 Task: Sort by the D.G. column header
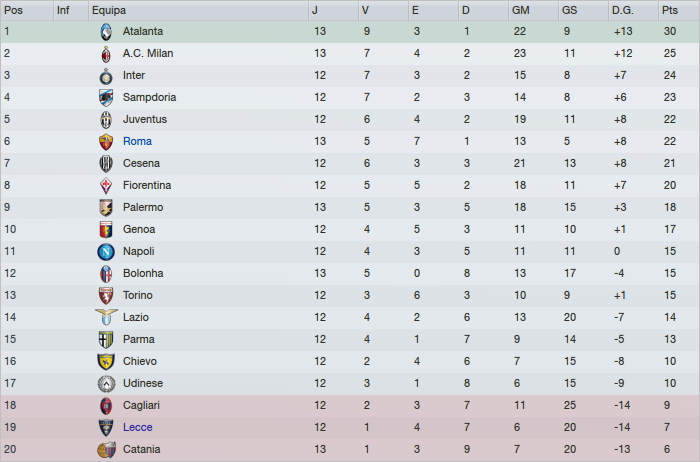tap(622, 9)
